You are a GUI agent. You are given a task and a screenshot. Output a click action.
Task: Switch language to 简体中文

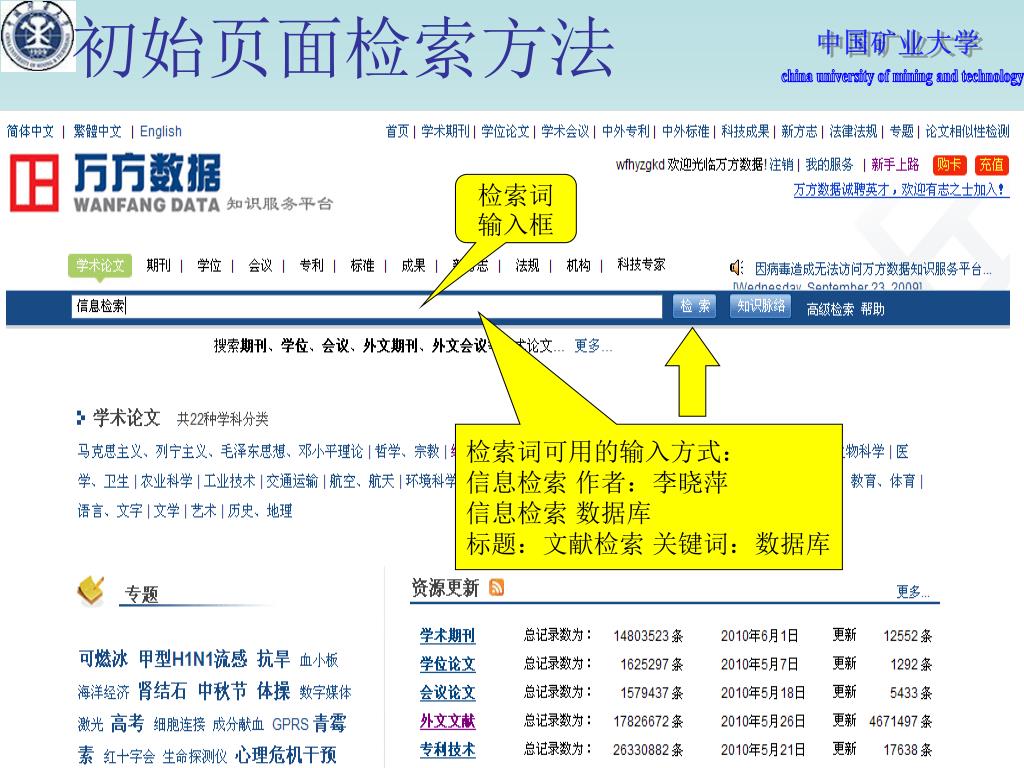pos(30,131)
